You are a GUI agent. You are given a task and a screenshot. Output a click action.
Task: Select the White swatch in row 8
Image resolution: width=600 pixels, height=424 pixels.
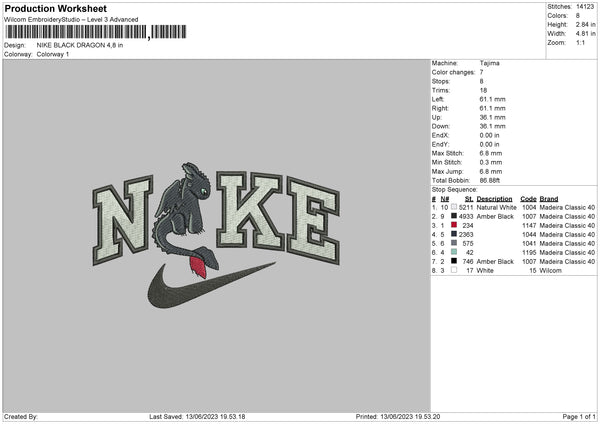[454, 270]
